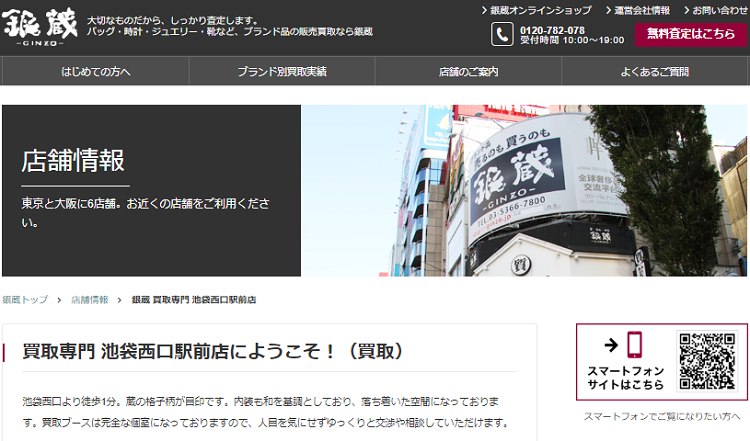This screenshot has width=750, height=441.
Task: Click the smartphone icon in the sidebar box
Action: [x=634, y=344]
